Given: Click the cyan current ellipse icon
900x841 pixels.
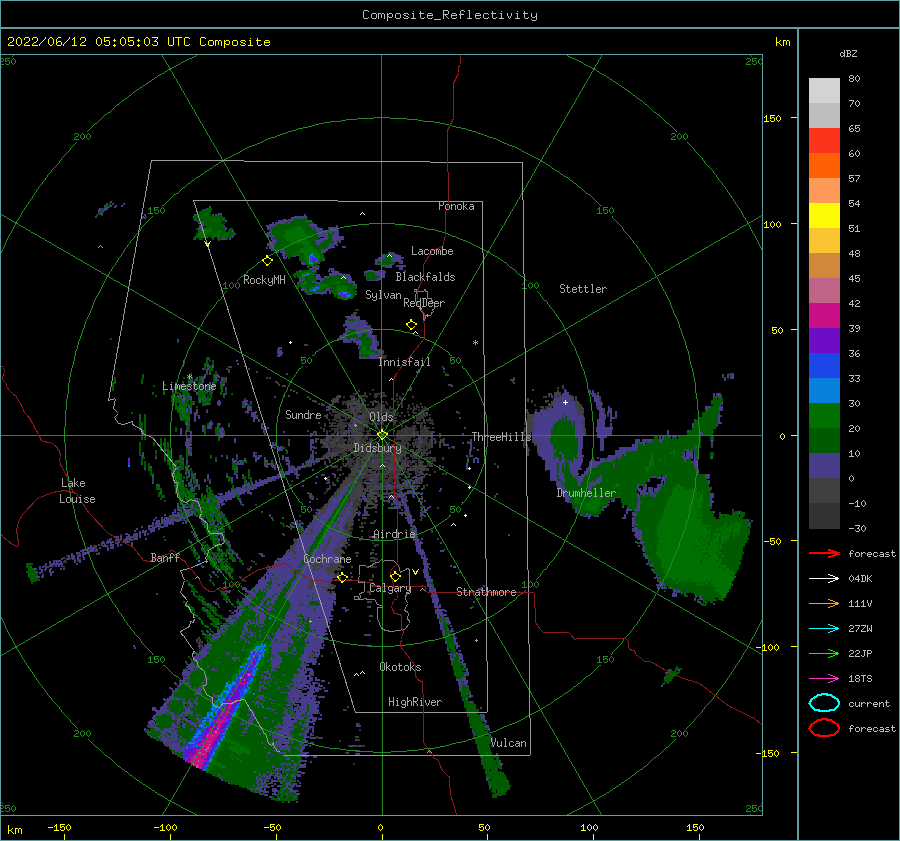Looking at the screenshot, I should (824, 703).
